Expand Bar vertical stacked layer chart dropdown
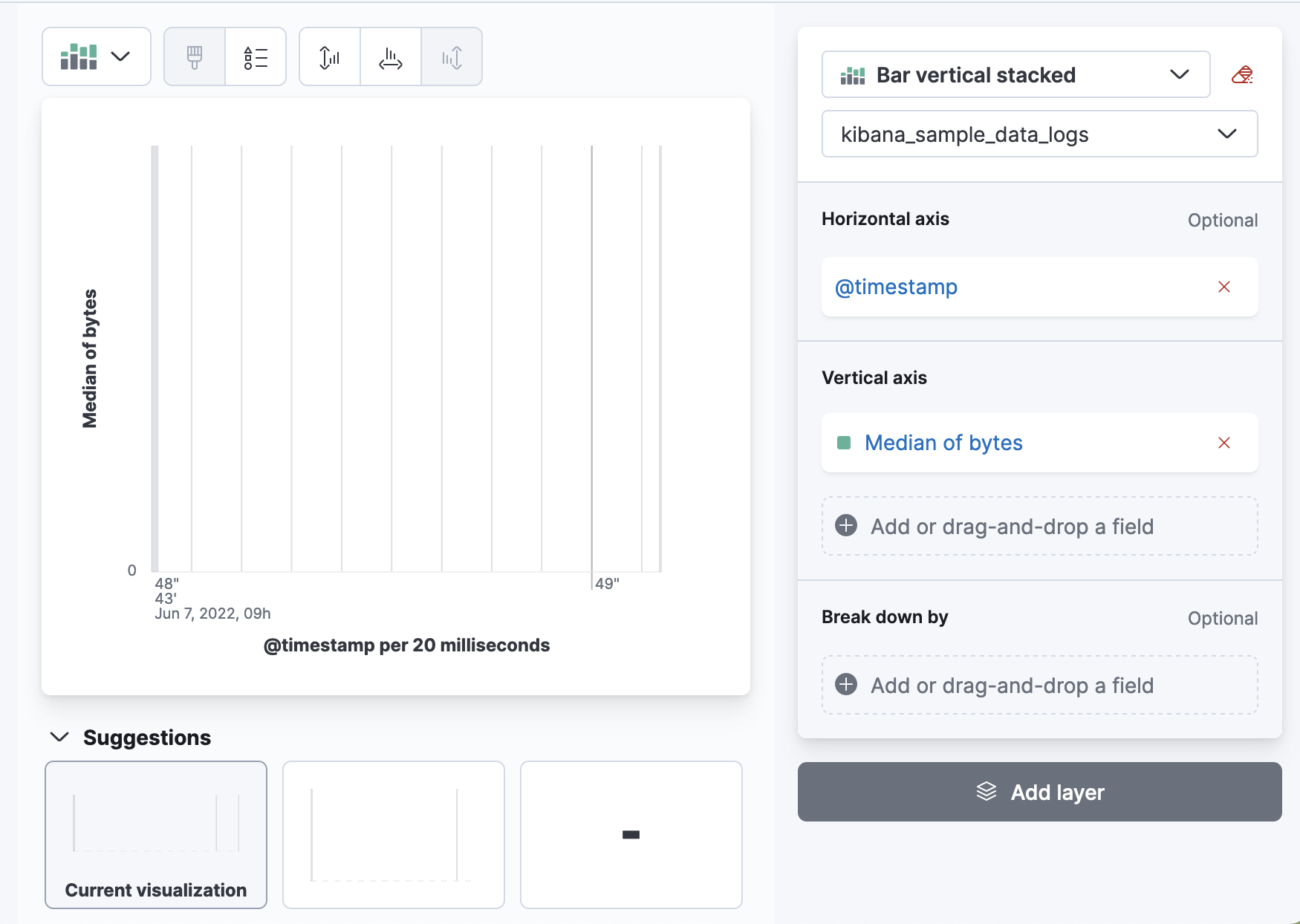Screen dimensions: 1300x924 1015,75
